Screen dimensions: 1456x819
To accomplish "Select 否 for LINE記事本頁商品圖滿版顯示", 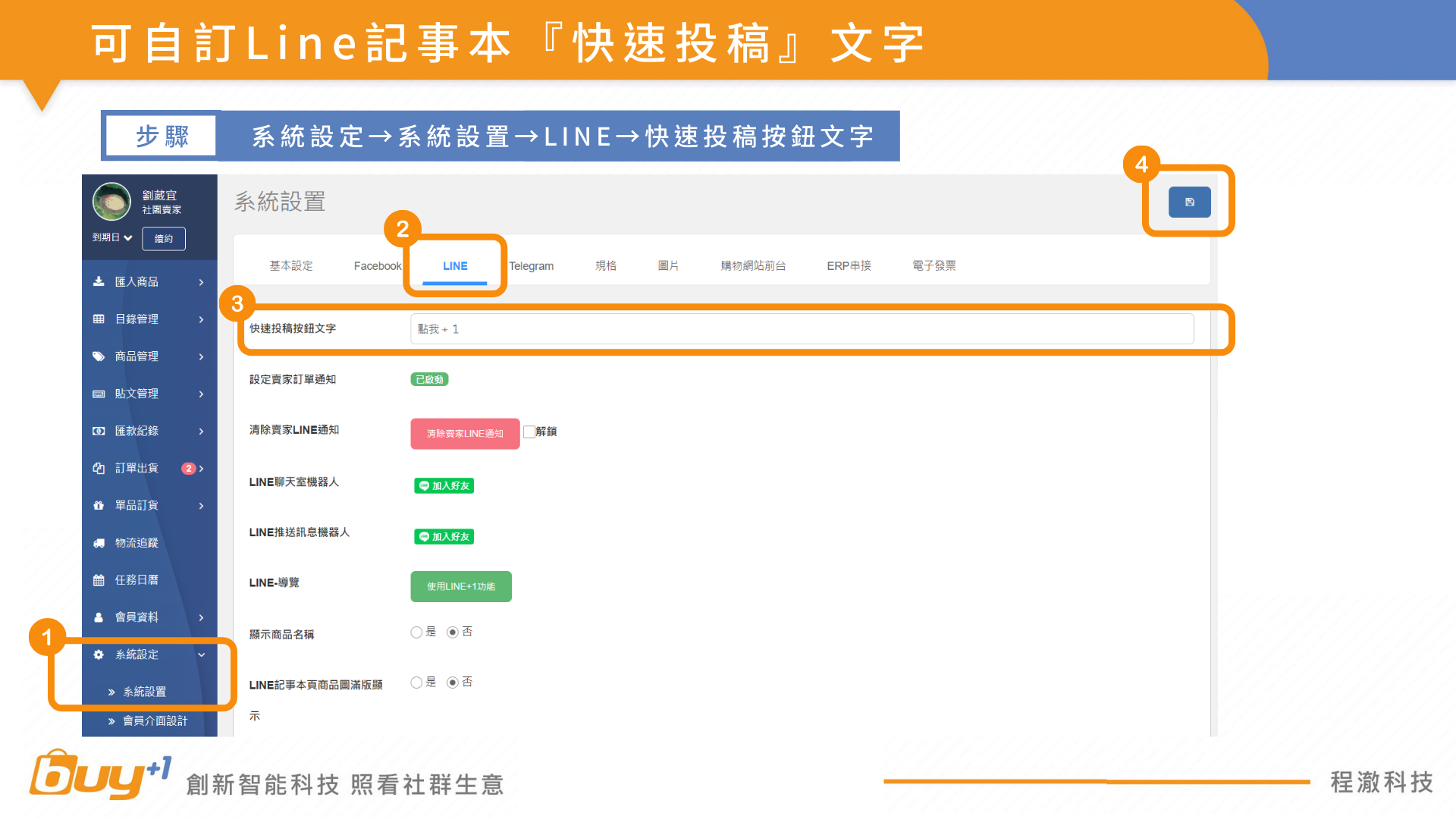I will coord(453,682).
